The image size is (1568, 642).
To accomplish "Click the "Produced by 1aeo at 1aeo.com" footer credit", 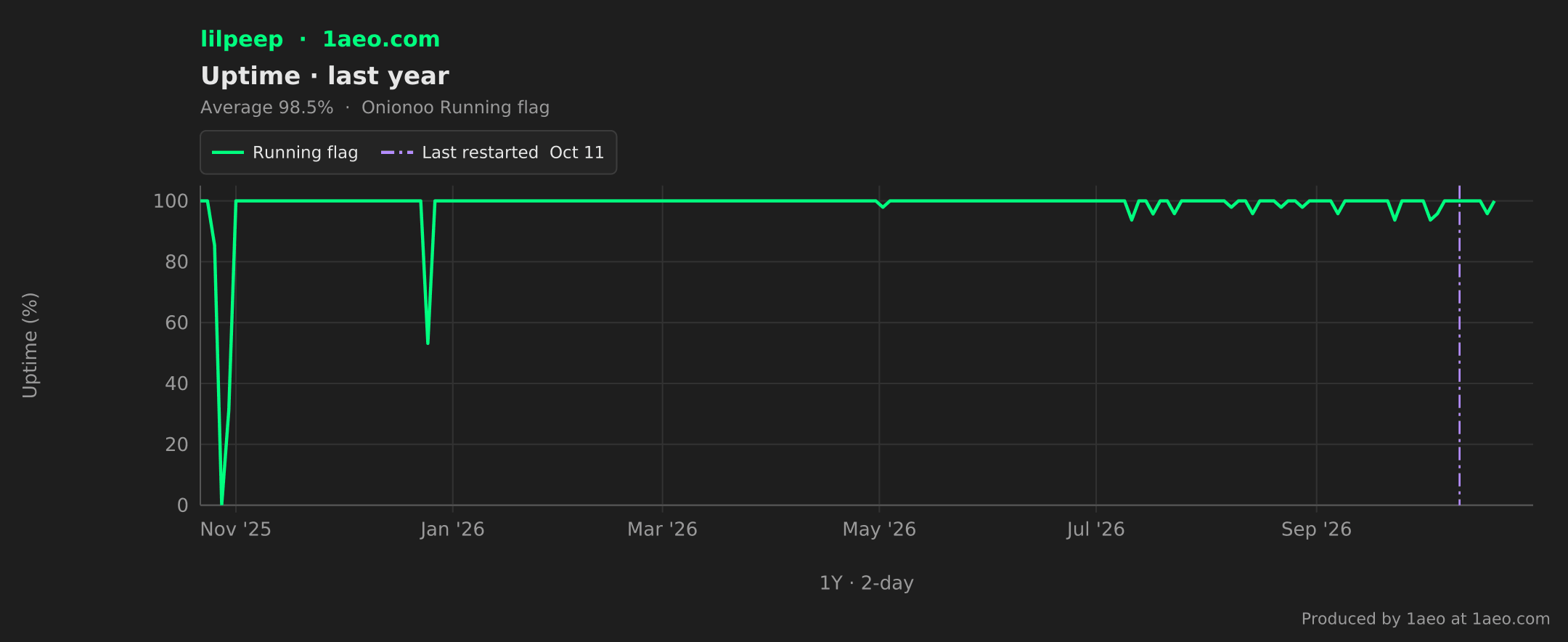I will point(1426,619).
